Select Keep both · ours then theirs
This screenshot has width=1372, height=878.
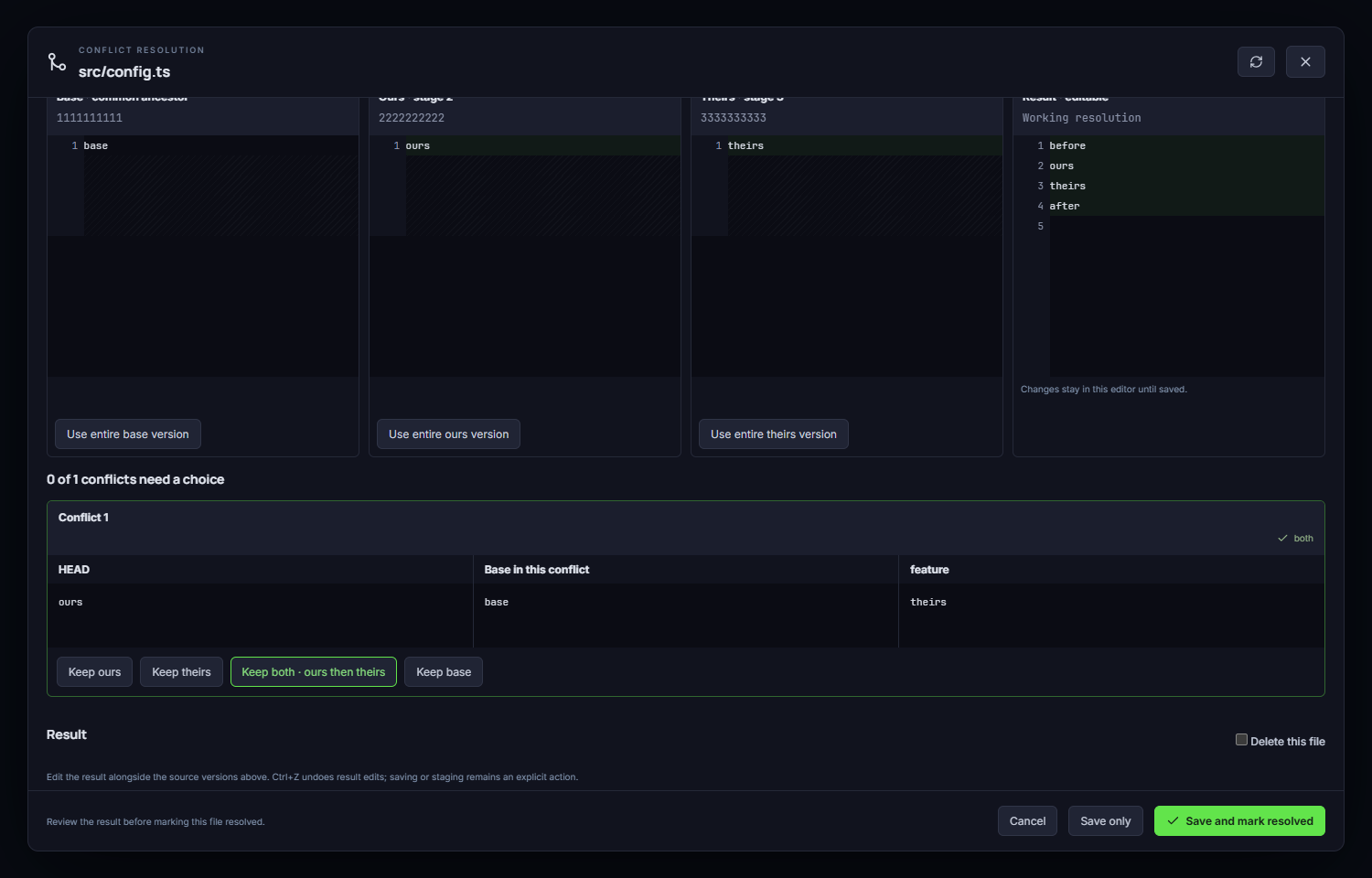point(314,672)
